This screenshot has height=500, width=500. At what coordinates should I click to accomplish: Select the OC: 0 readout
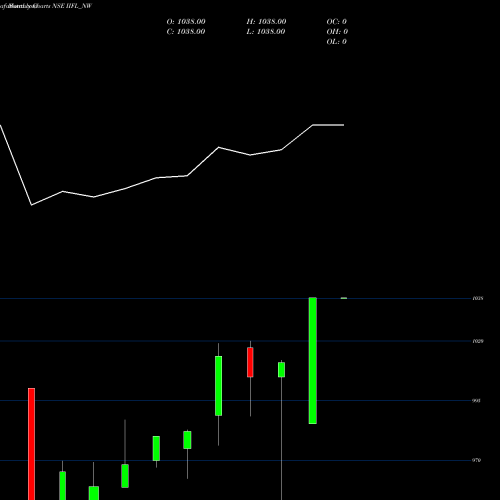point(337,22)
